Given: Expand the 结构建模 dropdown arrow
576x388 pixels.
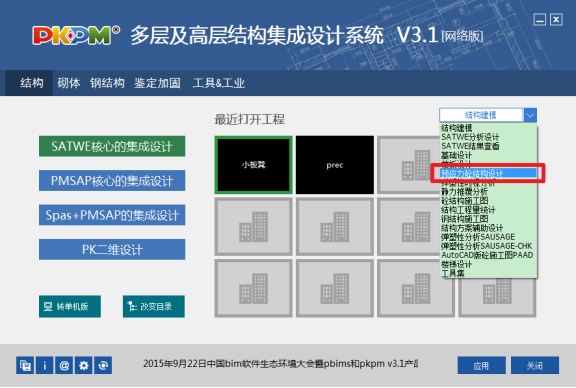Looking at the screenshot, I should pyautogui.click(x=530, y=115).
